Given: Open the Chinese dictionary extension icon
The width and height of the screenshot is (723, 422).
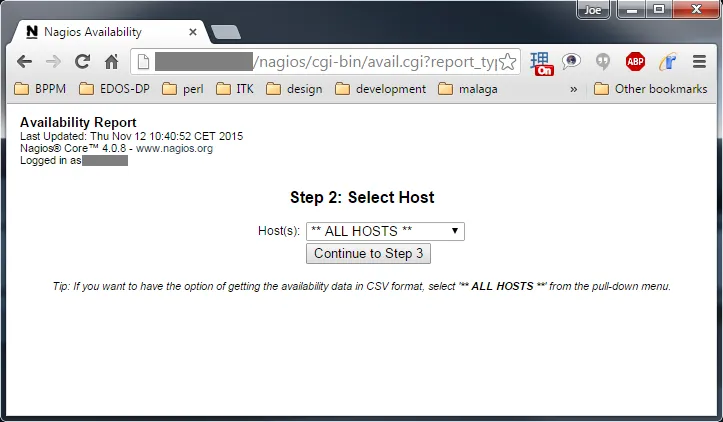Looking at the screenshot, I should coord(541,63).
